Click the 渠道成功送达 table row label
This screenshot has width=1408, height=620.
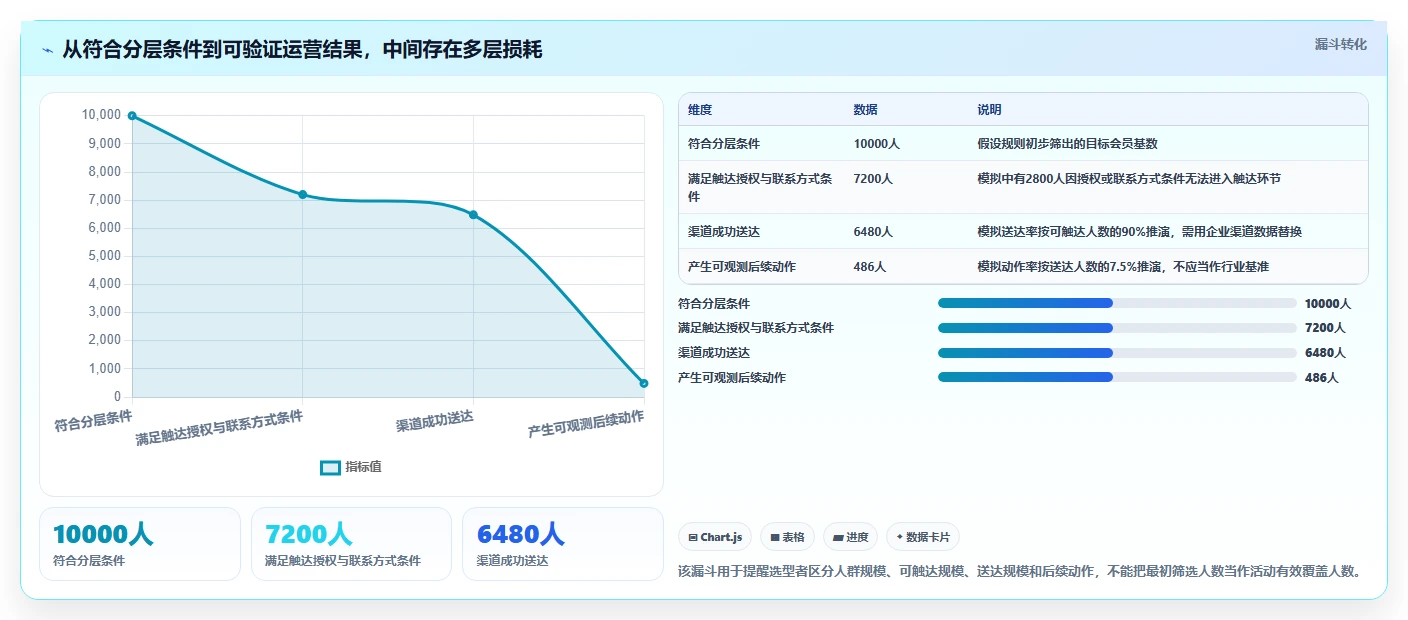(724, 232)
